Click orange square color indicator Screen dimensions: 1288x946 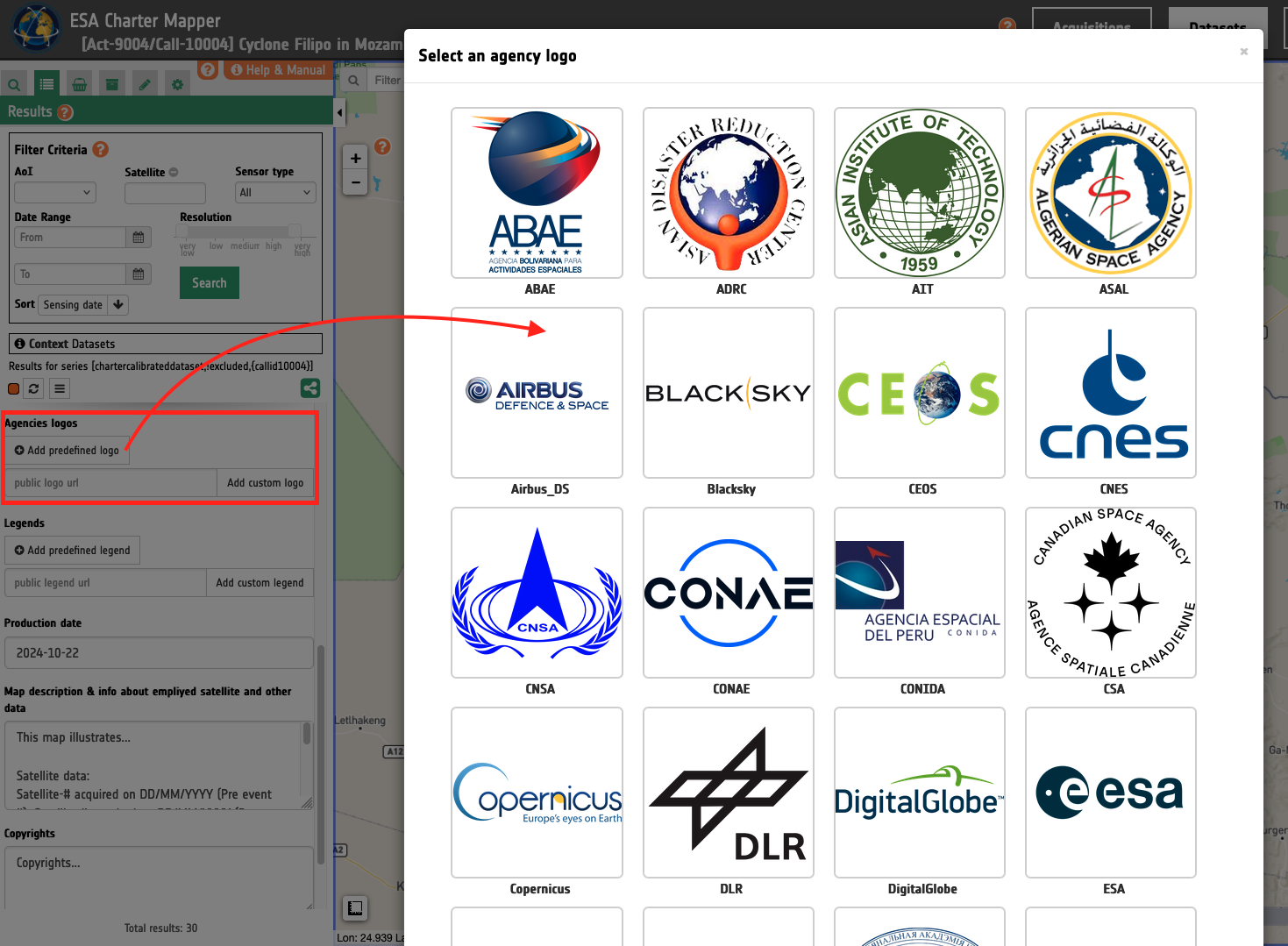tap(13, 389)
